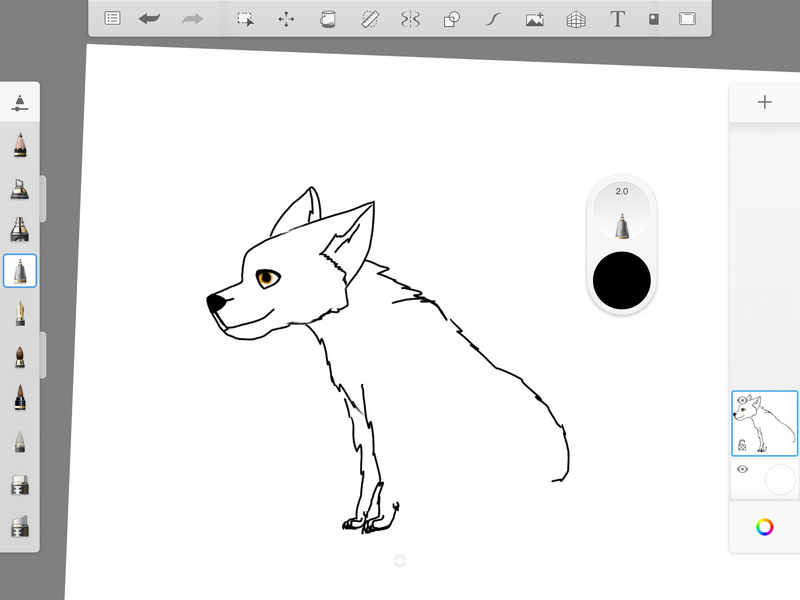Screen dimensions: 800x600
Task: Select the Selection tool
Action: [x=245, y=18]
